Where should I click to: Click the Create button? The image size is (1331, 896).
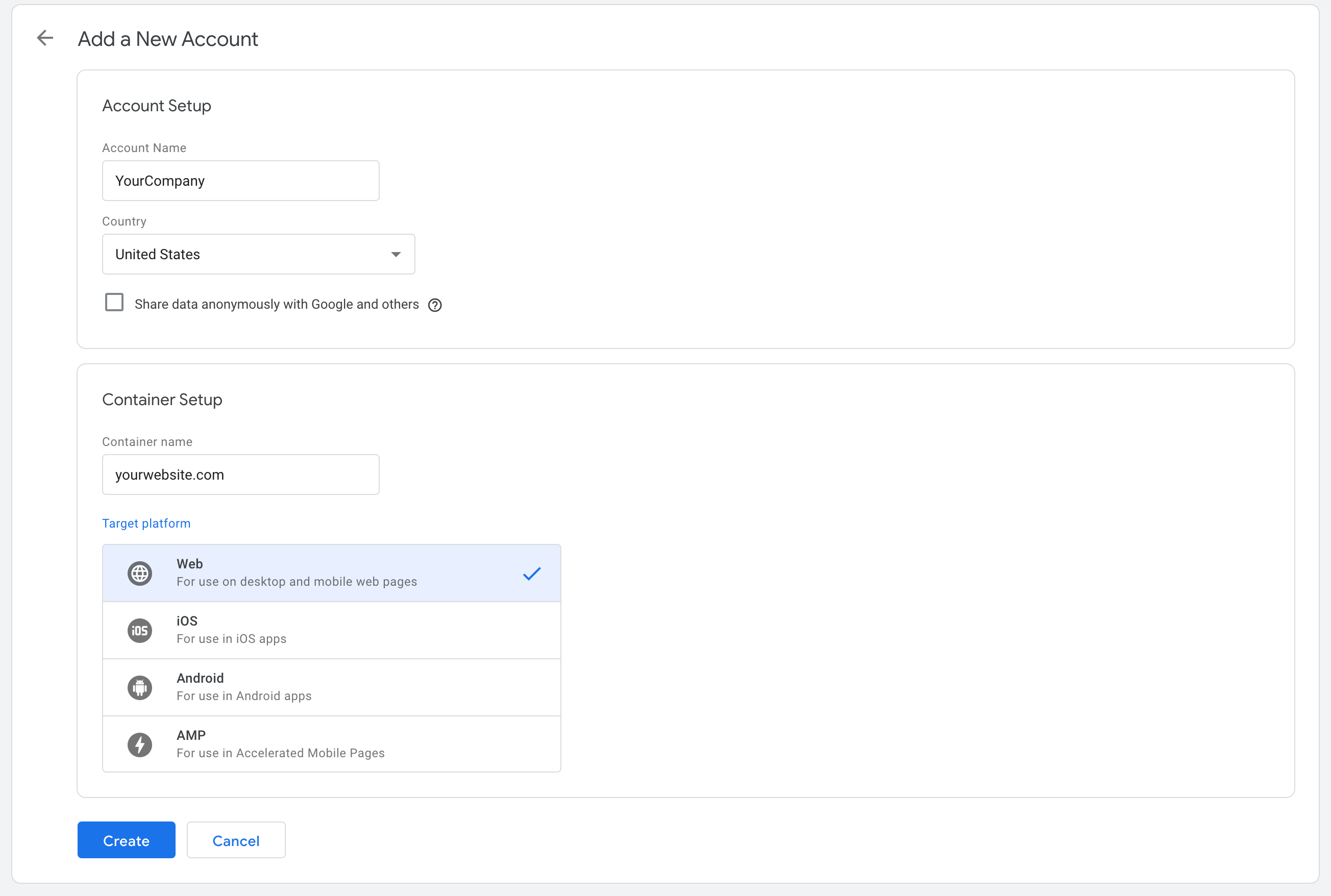coord(126,840)
